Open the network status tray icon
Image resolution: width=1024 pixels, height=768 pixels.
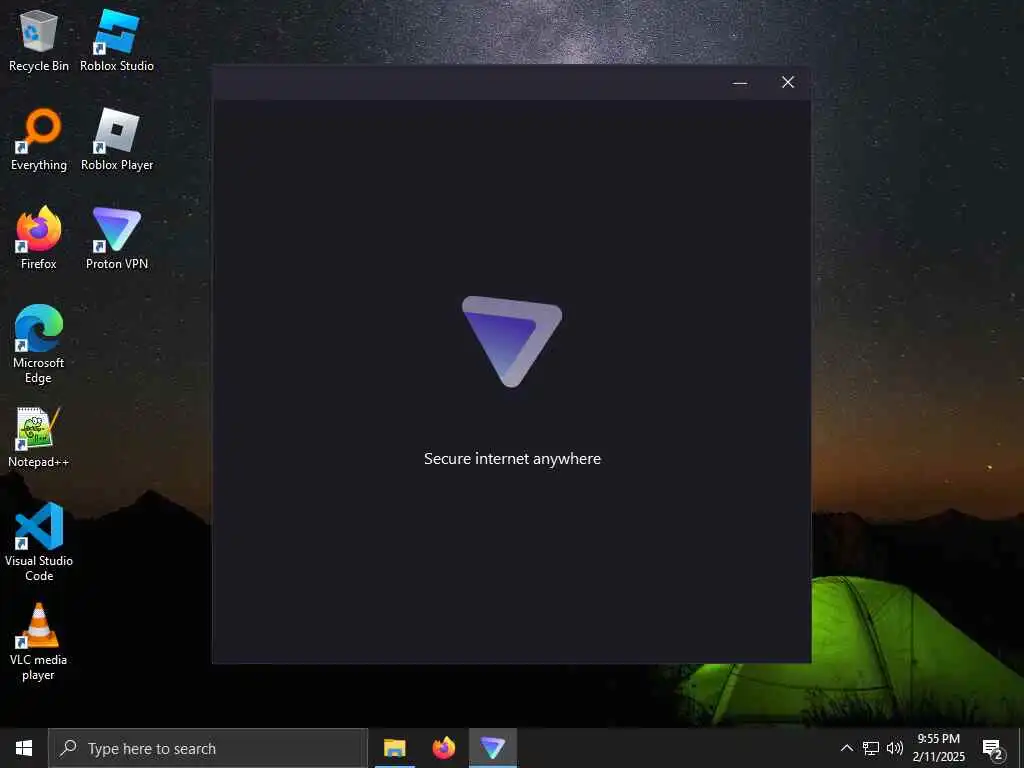871,748
